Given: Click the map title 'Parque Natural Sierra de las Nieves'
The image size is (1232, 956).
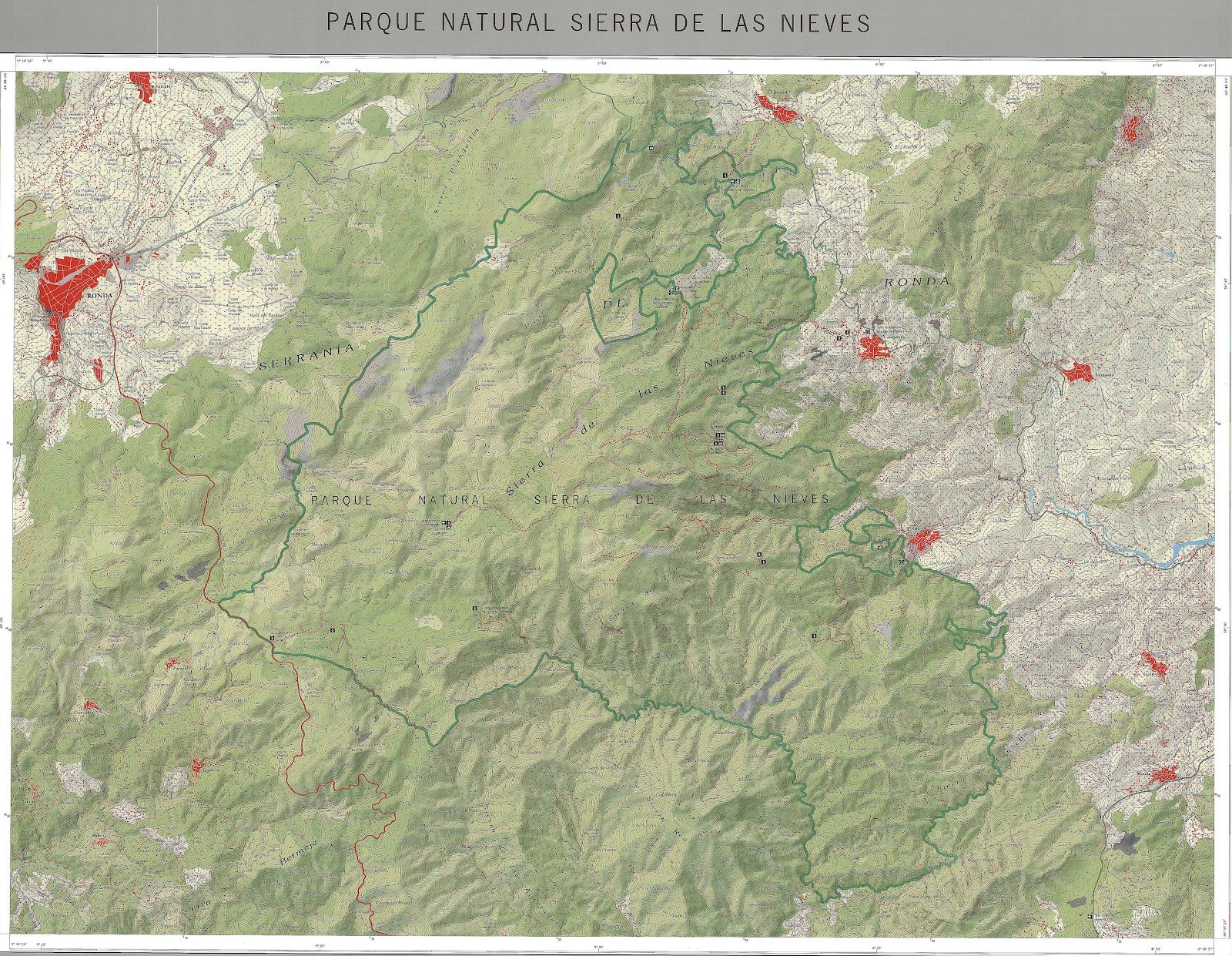Looking at the screenshot, I should (x=598, y=22).
